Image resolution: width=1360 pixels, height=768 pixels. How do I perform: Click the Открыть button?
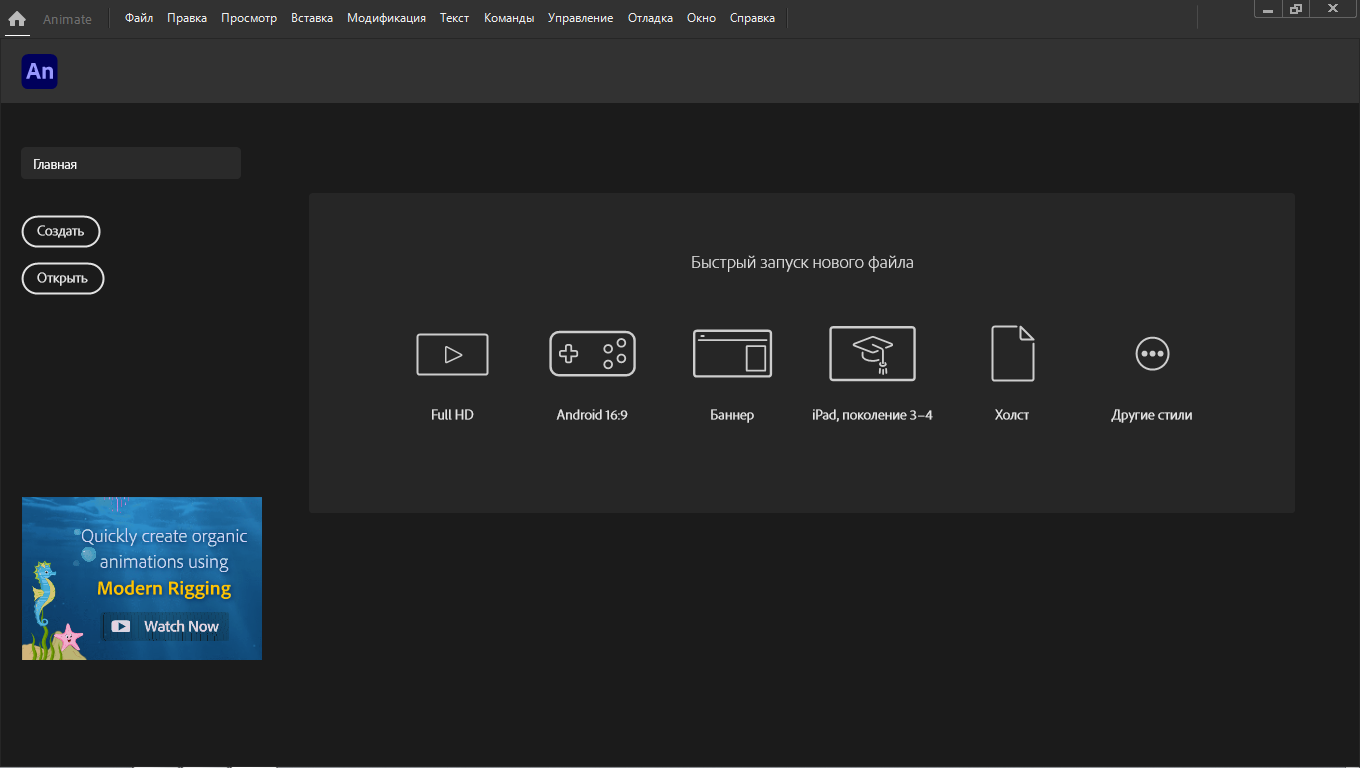tap(63, 279)
